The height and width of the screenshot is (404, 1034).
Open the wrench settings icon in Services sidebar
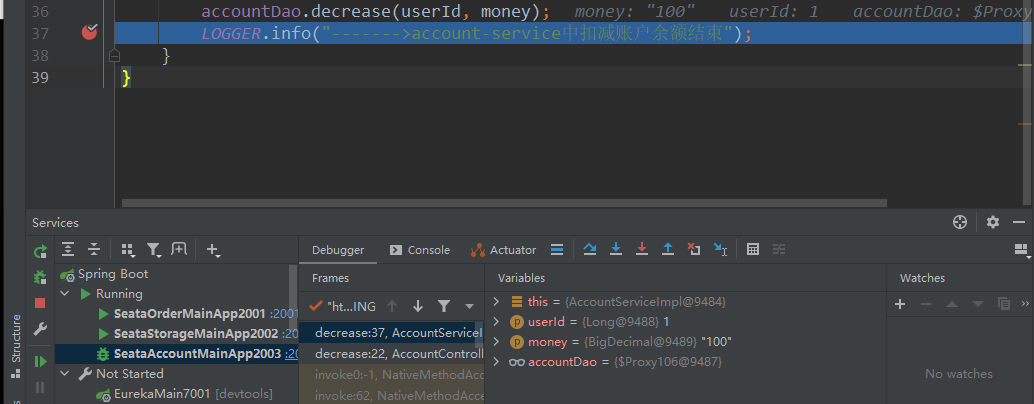click(x=40, y=329)
